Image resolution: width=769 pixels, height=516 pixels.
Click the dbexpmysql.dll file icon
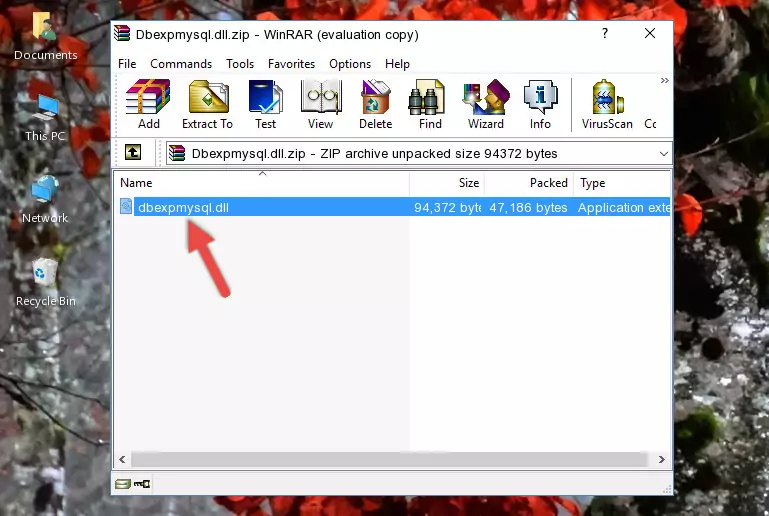(126, 207)
